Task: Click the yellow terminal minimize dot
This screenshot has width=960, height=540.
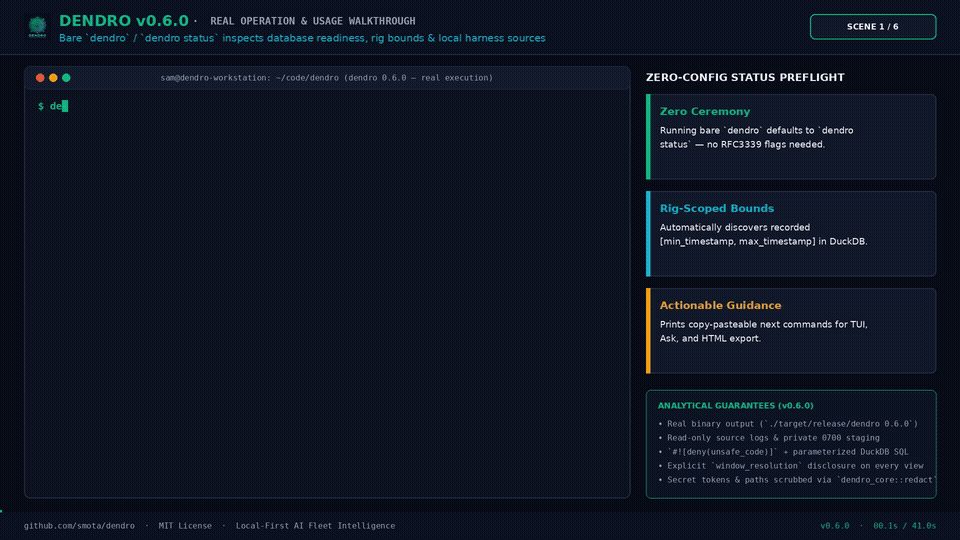Action: click(x=53, y=78)
